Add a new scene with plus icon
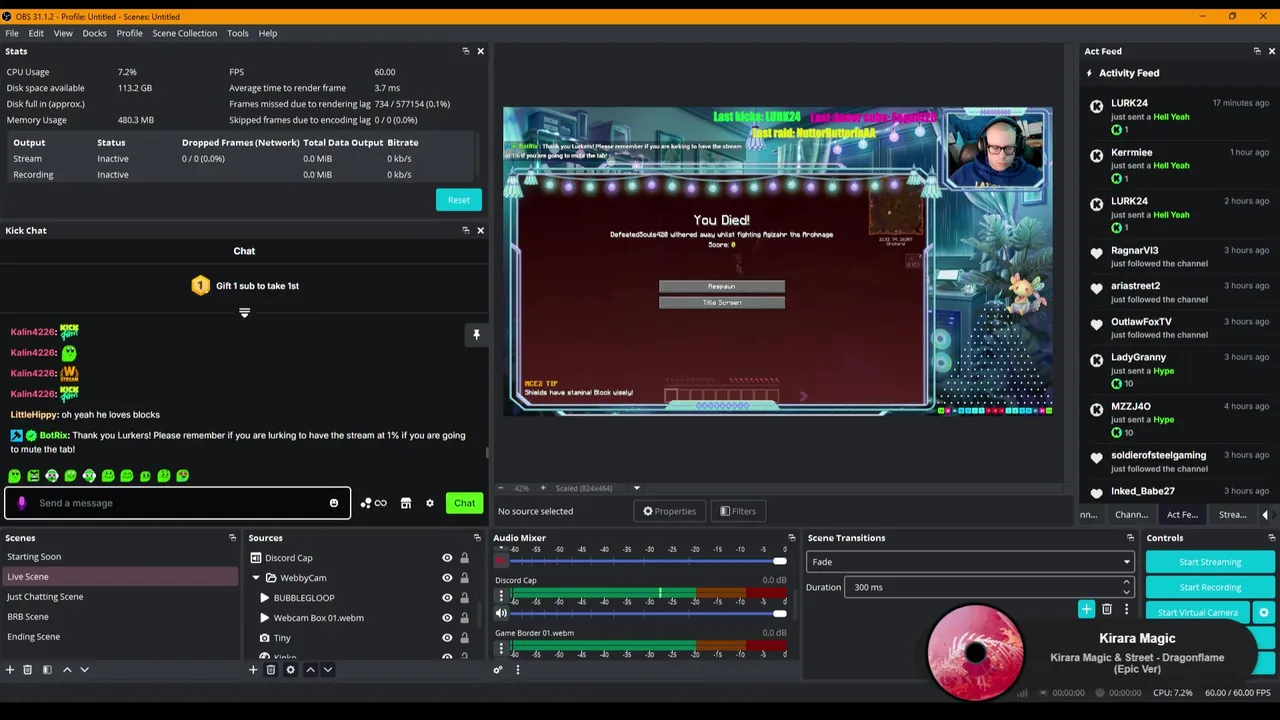 [9, 669]
